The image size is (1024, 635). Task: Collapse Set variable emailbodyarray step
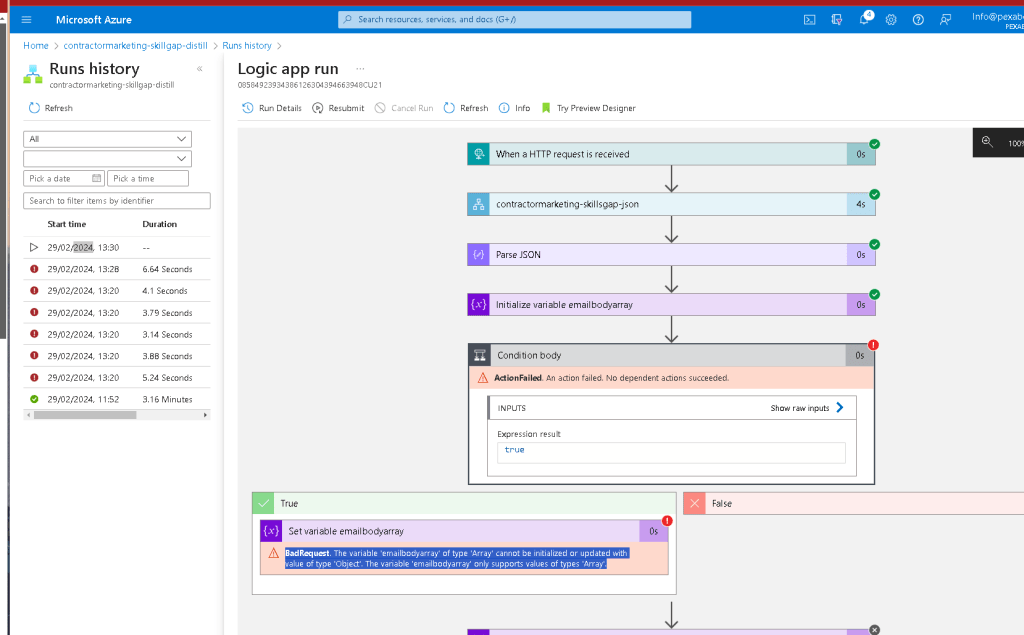464,531
